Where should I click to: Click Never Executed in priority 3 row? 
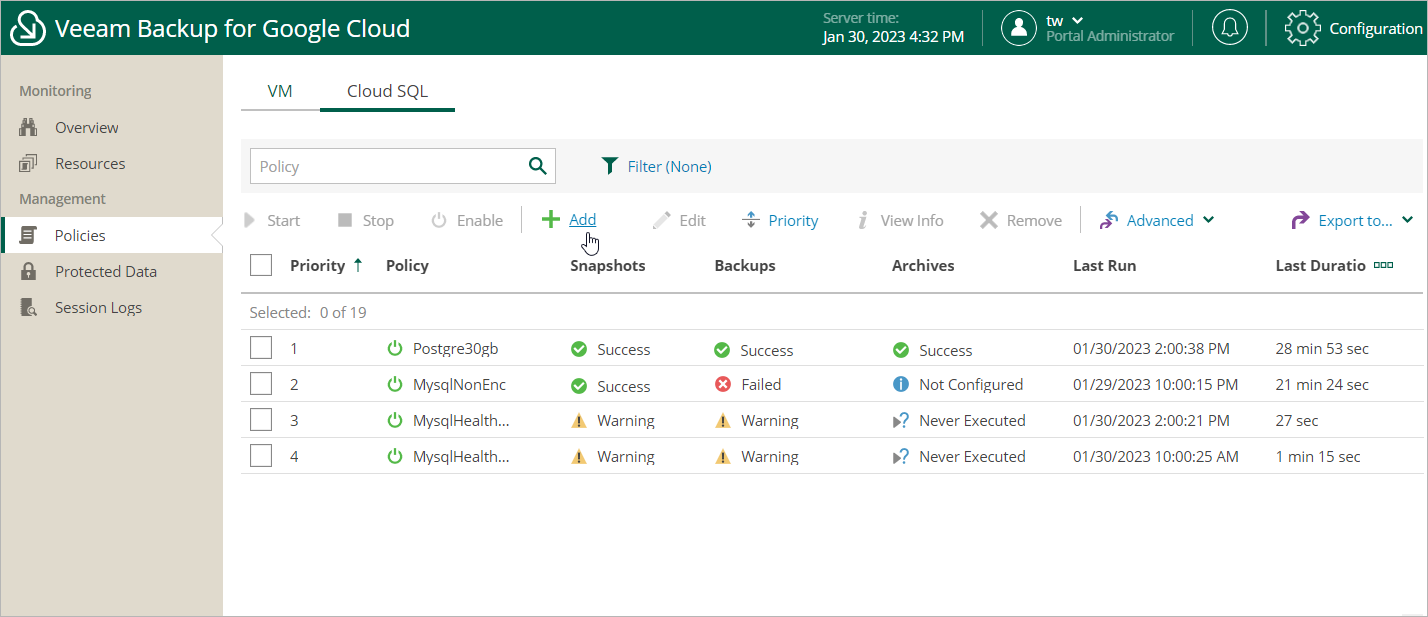972,420
